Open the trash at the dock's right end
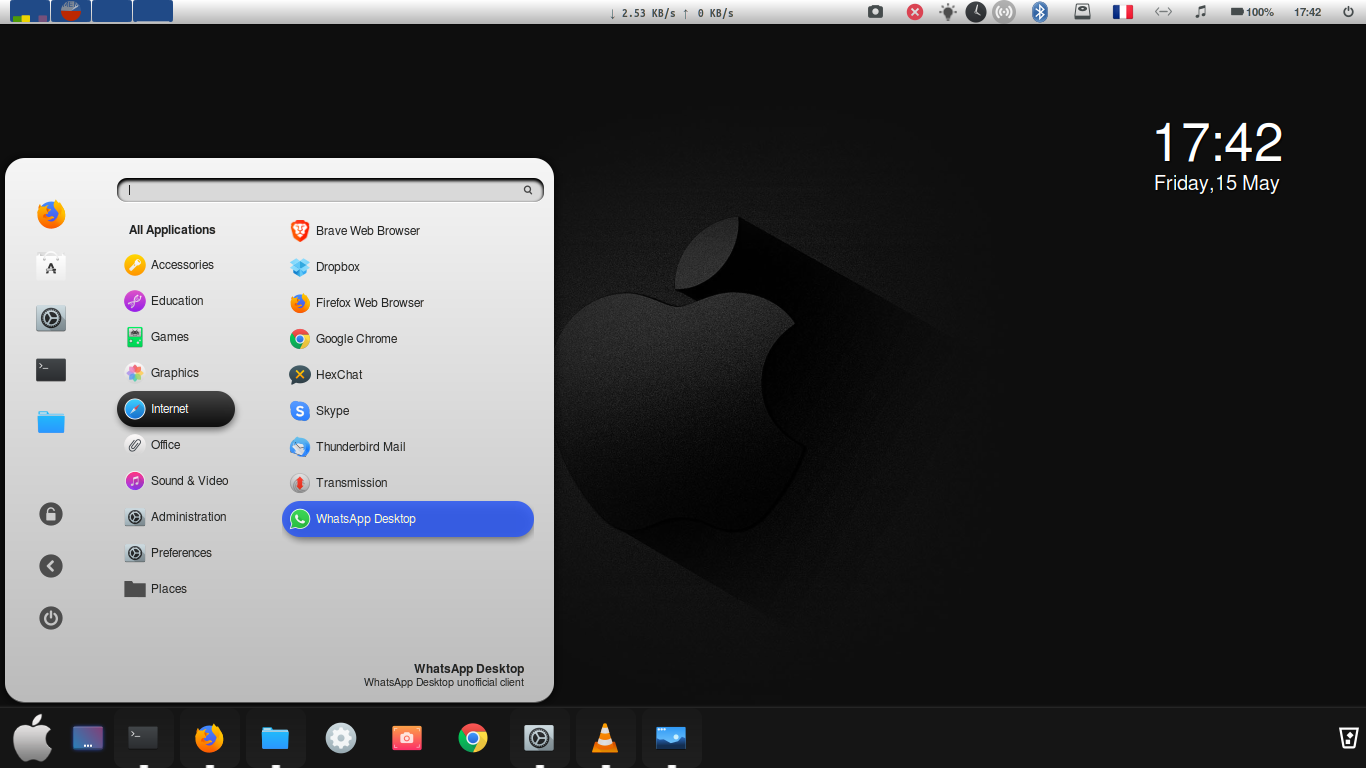Viewport: 1366px width, 768px height. tap(1348, 738)
